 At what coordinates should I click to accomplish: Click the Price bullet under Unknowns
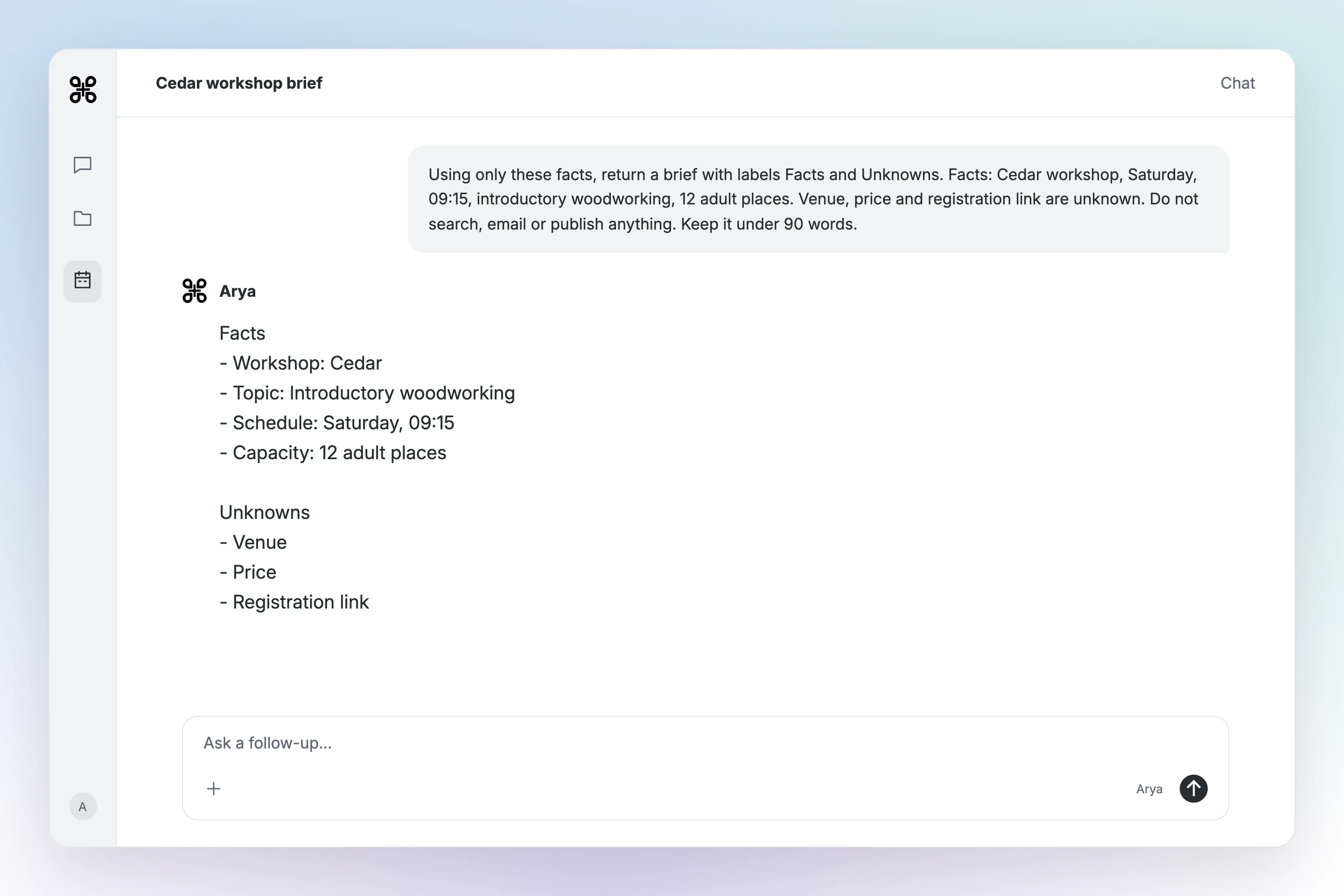[x=248, y=572]
